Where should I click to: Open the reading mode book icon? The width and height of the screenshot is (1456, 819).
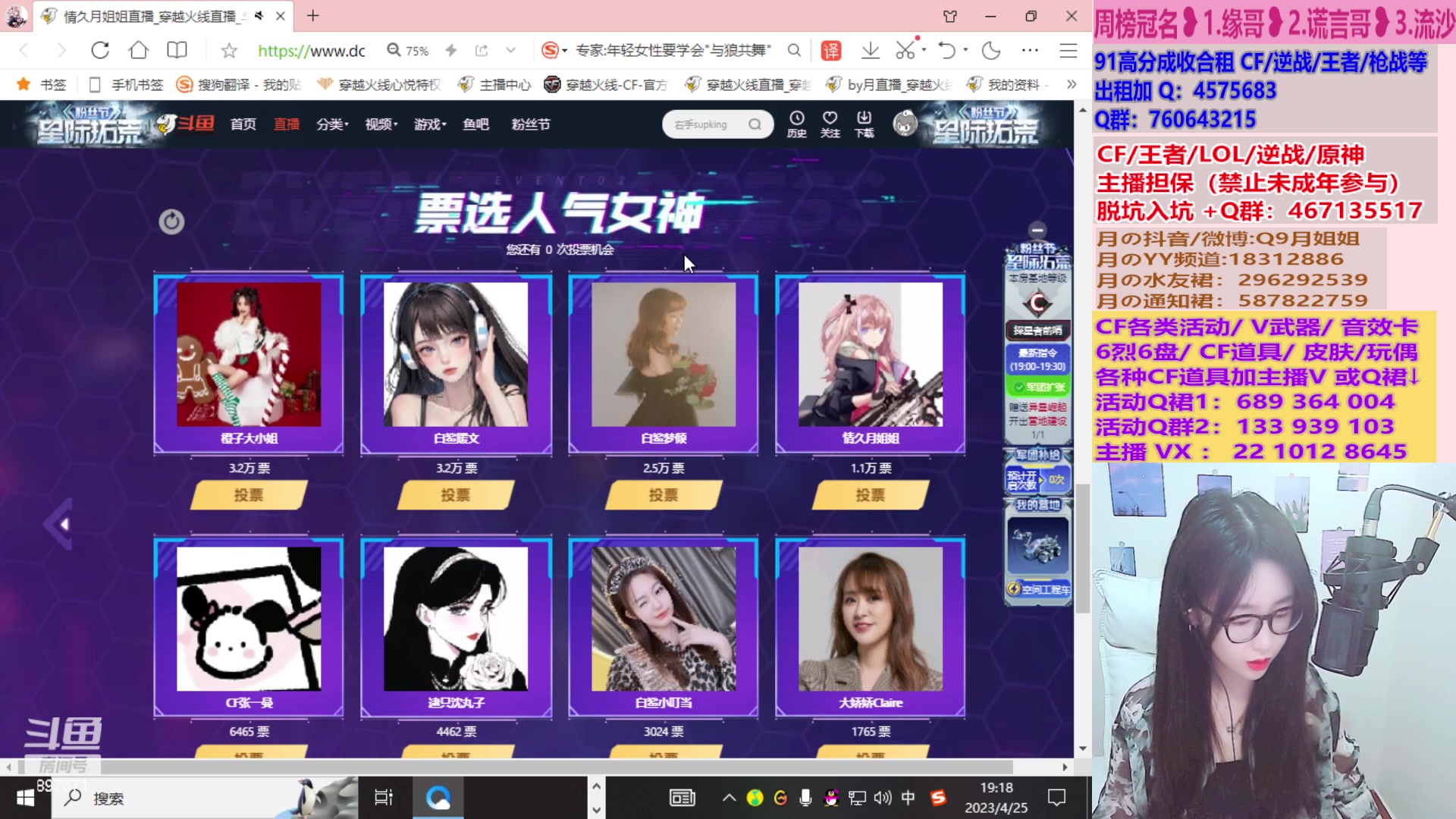[x=177, y=51]
